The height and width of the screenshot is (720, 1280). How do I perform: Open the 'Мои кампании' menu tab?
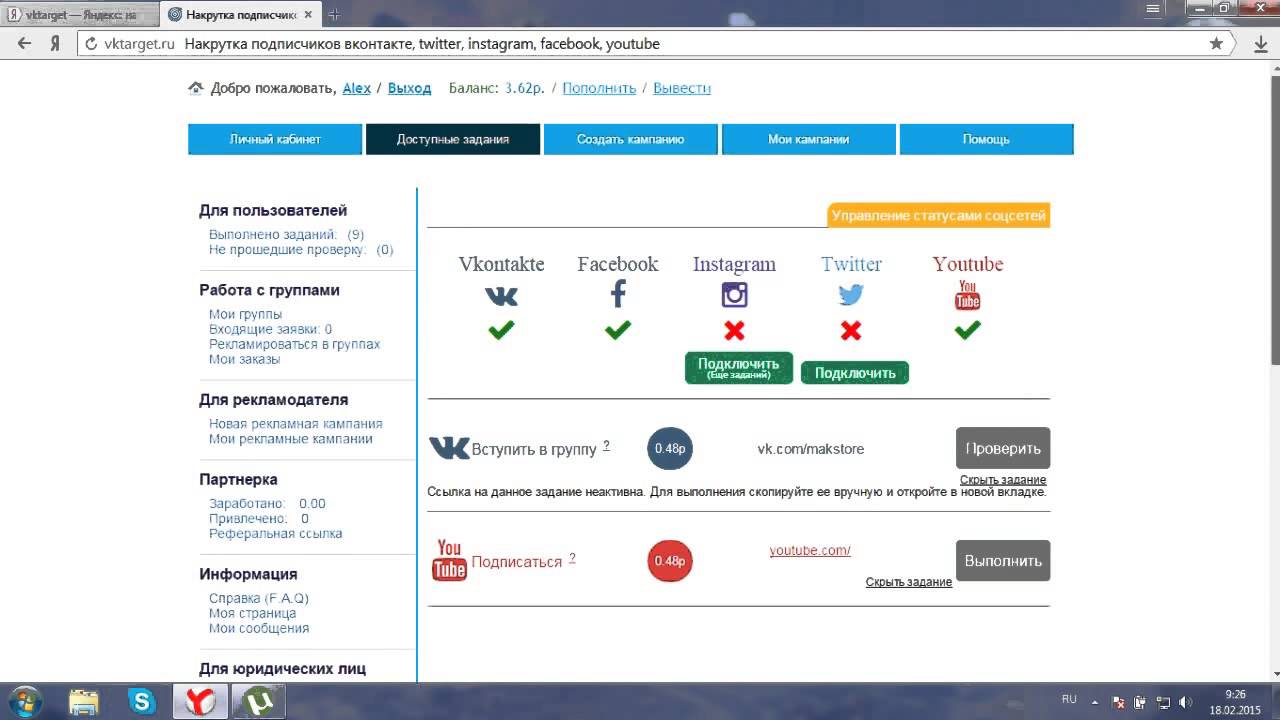click(809, 139)
